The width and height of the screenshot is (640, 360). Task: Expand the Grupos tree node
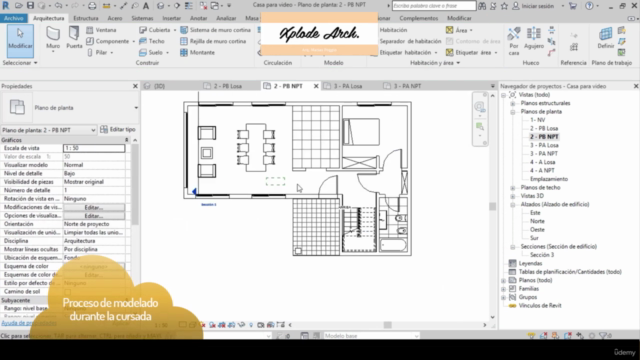(x=504, y=297)
